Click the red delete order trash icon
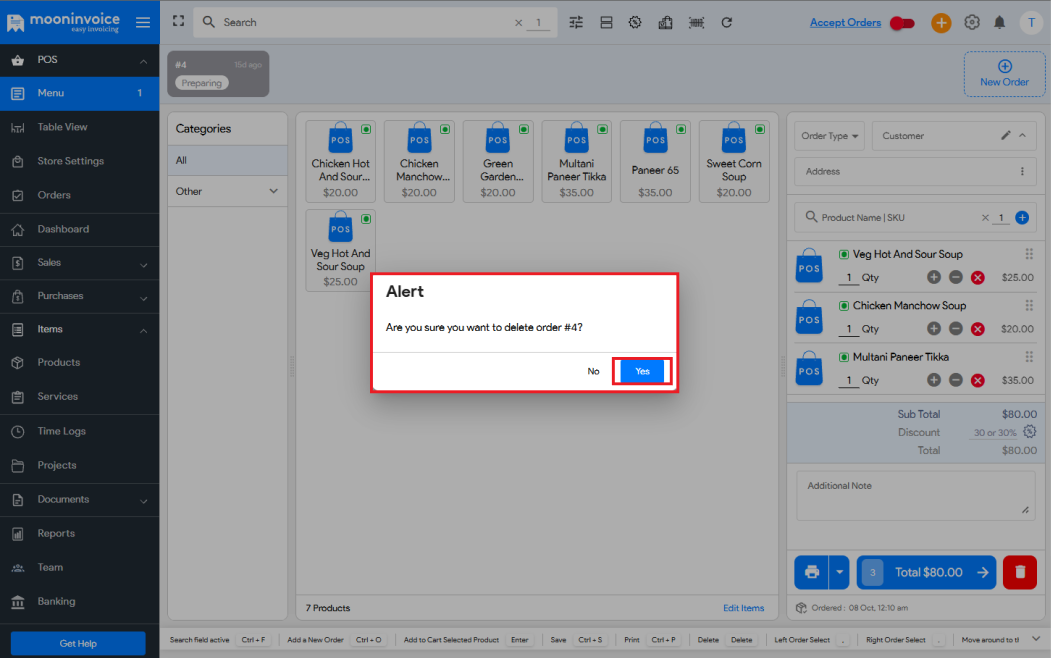1051x658 pixels. tap(1019, 572)
